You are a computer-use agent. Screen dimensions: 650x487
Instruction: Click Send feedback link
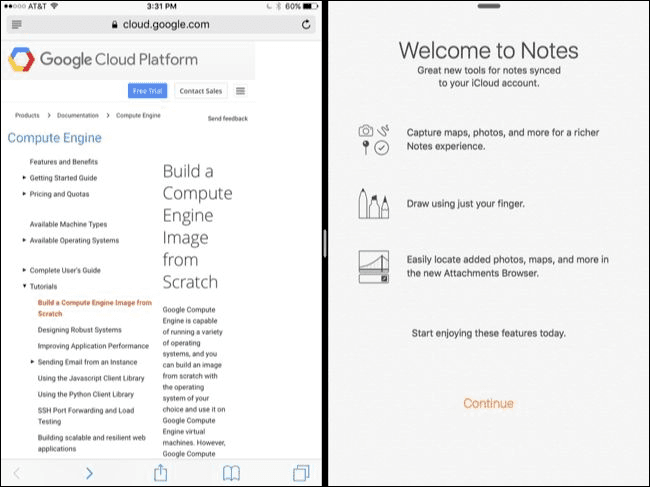(228, 119)
